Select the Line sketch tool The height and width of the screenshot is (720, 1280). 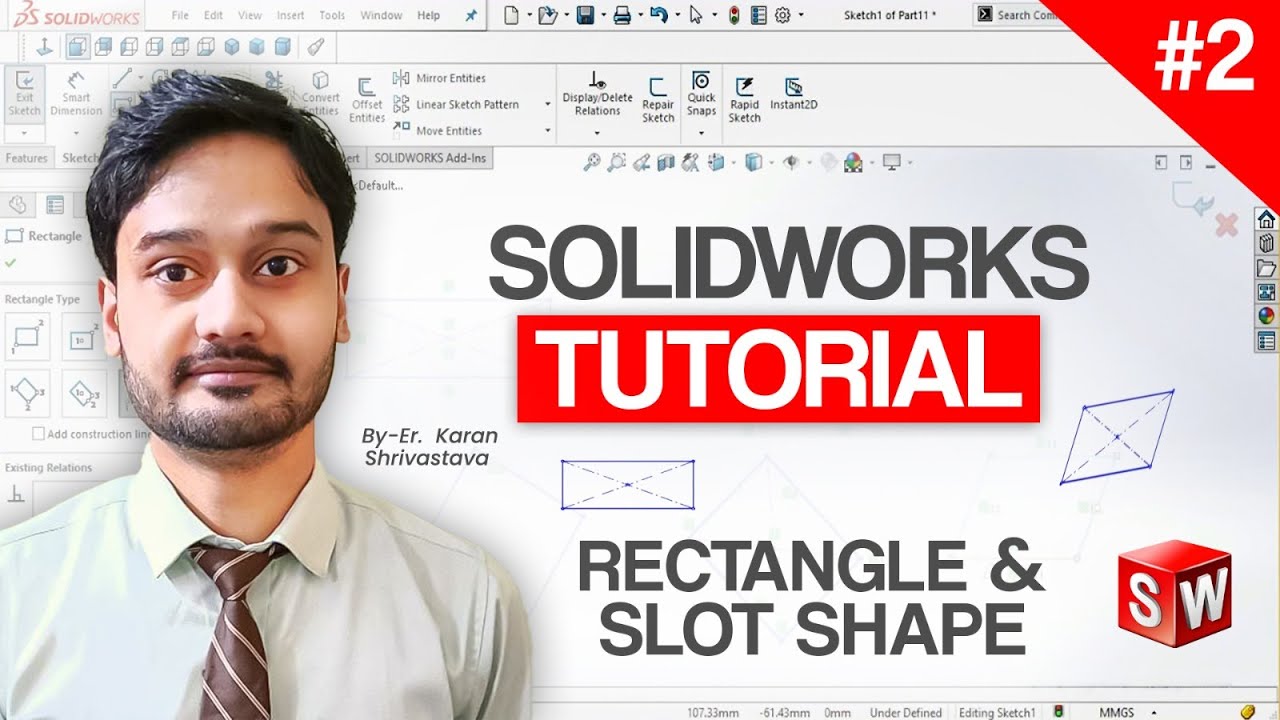point(122,78)
